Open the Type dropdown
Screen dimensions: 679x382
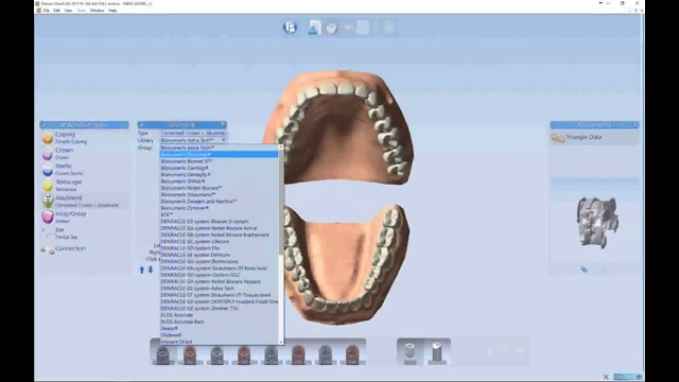pos(193,133)
